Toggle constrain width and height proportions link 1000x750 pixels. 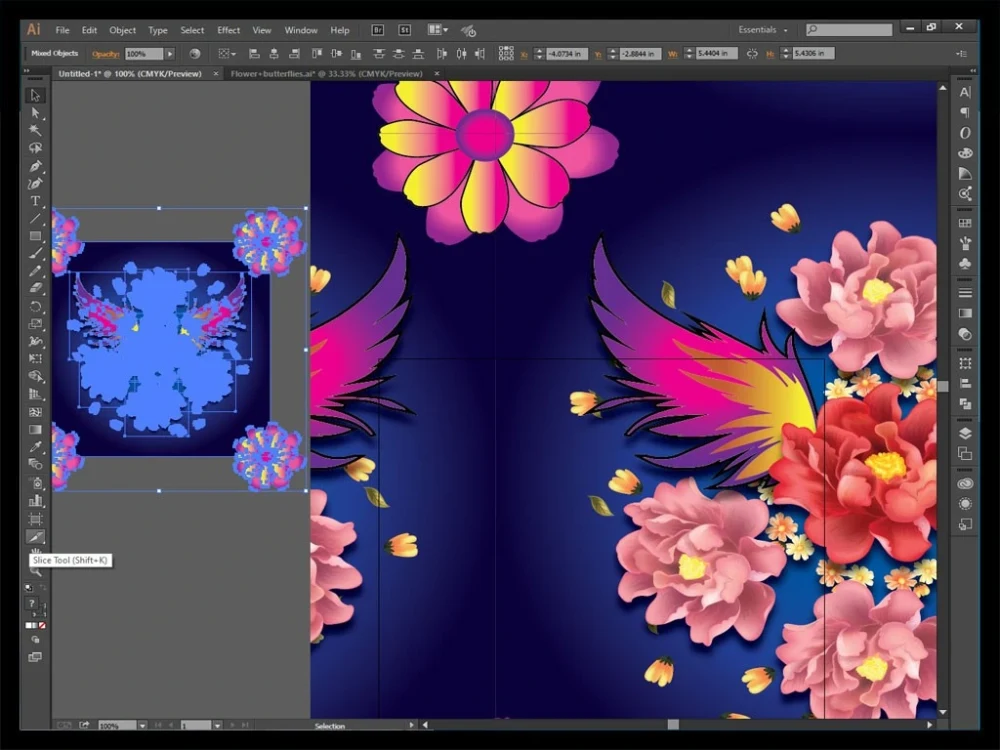752,54
